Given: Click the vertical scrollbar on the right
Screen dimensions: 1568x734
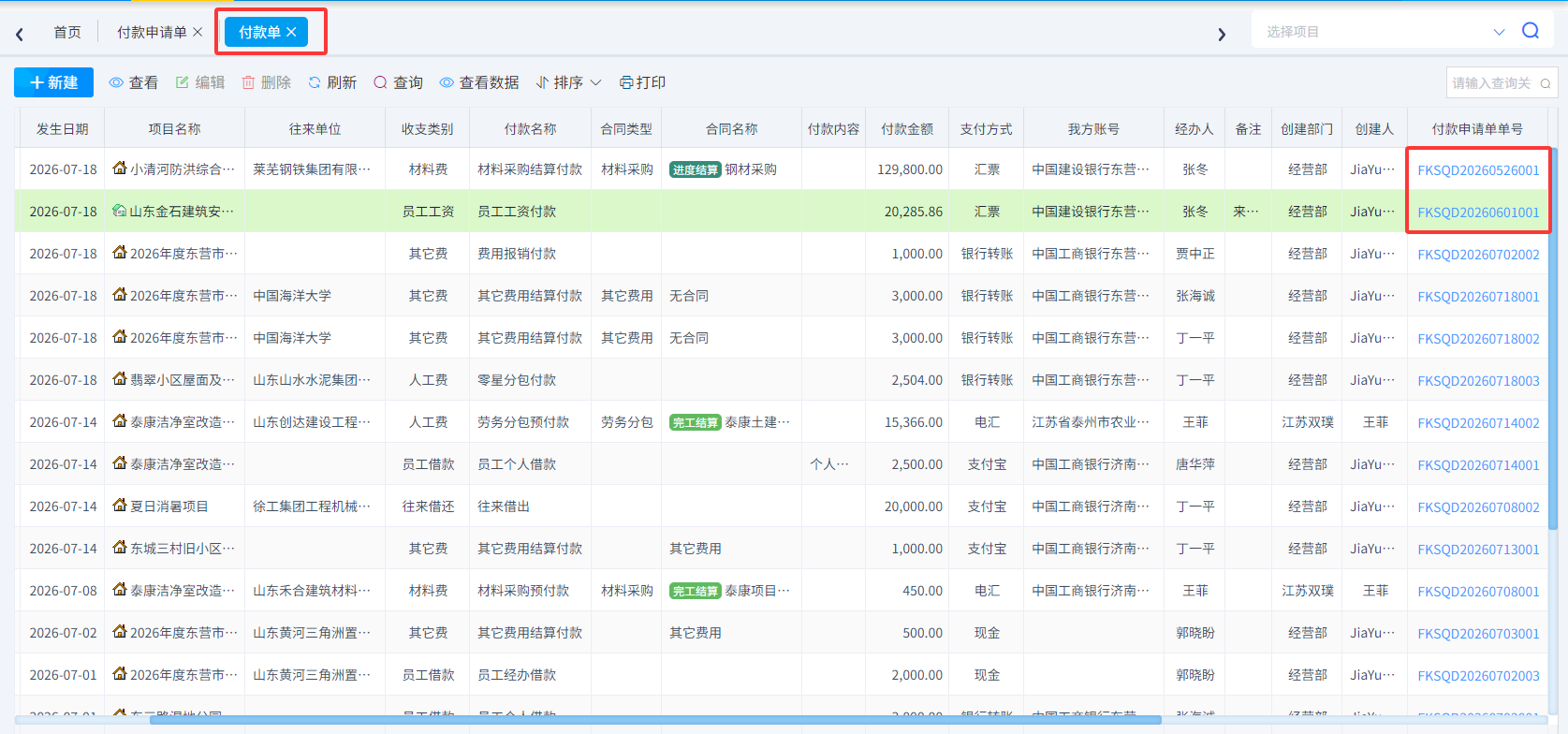Looking at the screenshot, I should click(1554, 337).
